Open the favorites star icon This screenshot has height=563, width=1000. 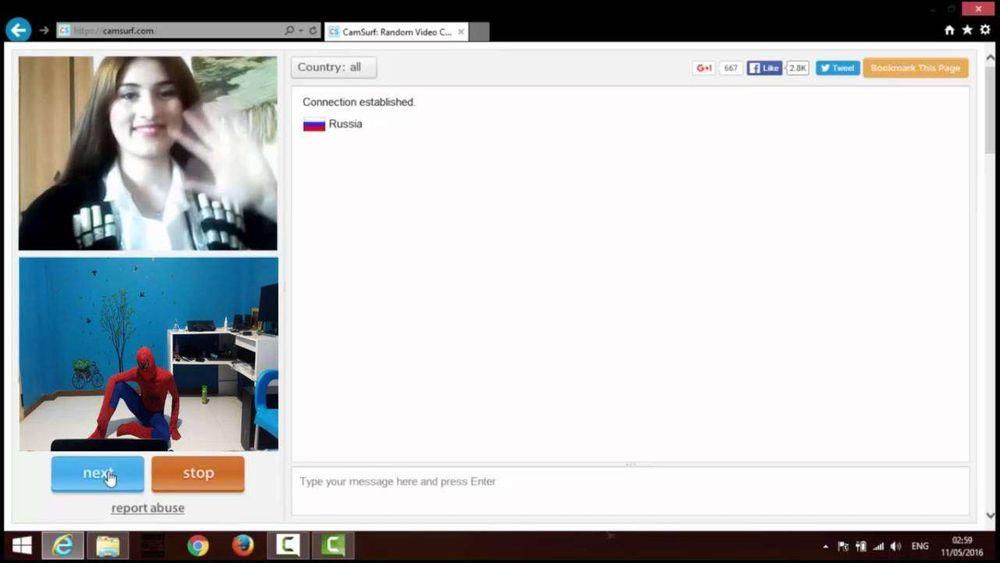coord(967,30)
